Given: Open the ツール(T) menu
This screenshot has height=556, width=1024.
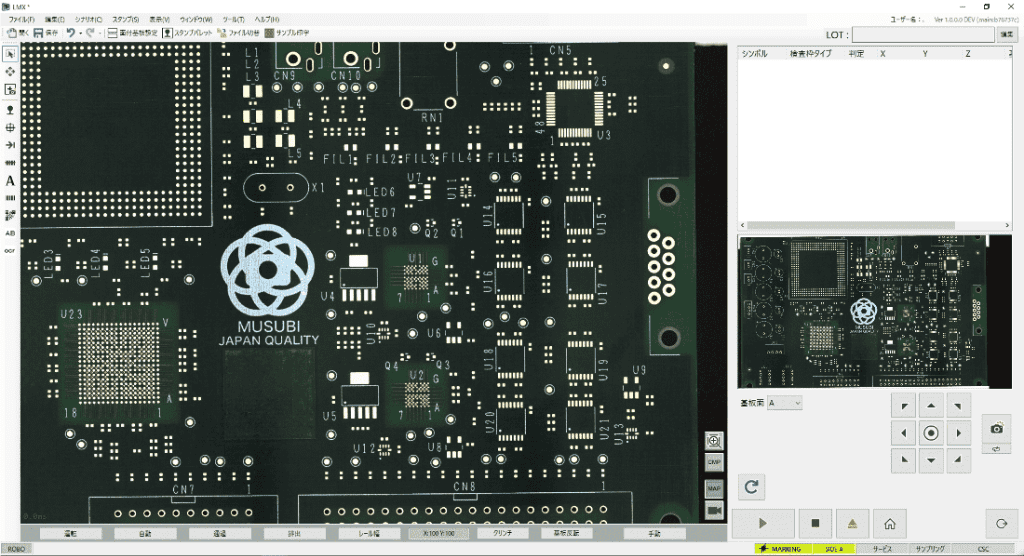Looking at the screenshot, I should pyautogui.click(x=233, y=19).
